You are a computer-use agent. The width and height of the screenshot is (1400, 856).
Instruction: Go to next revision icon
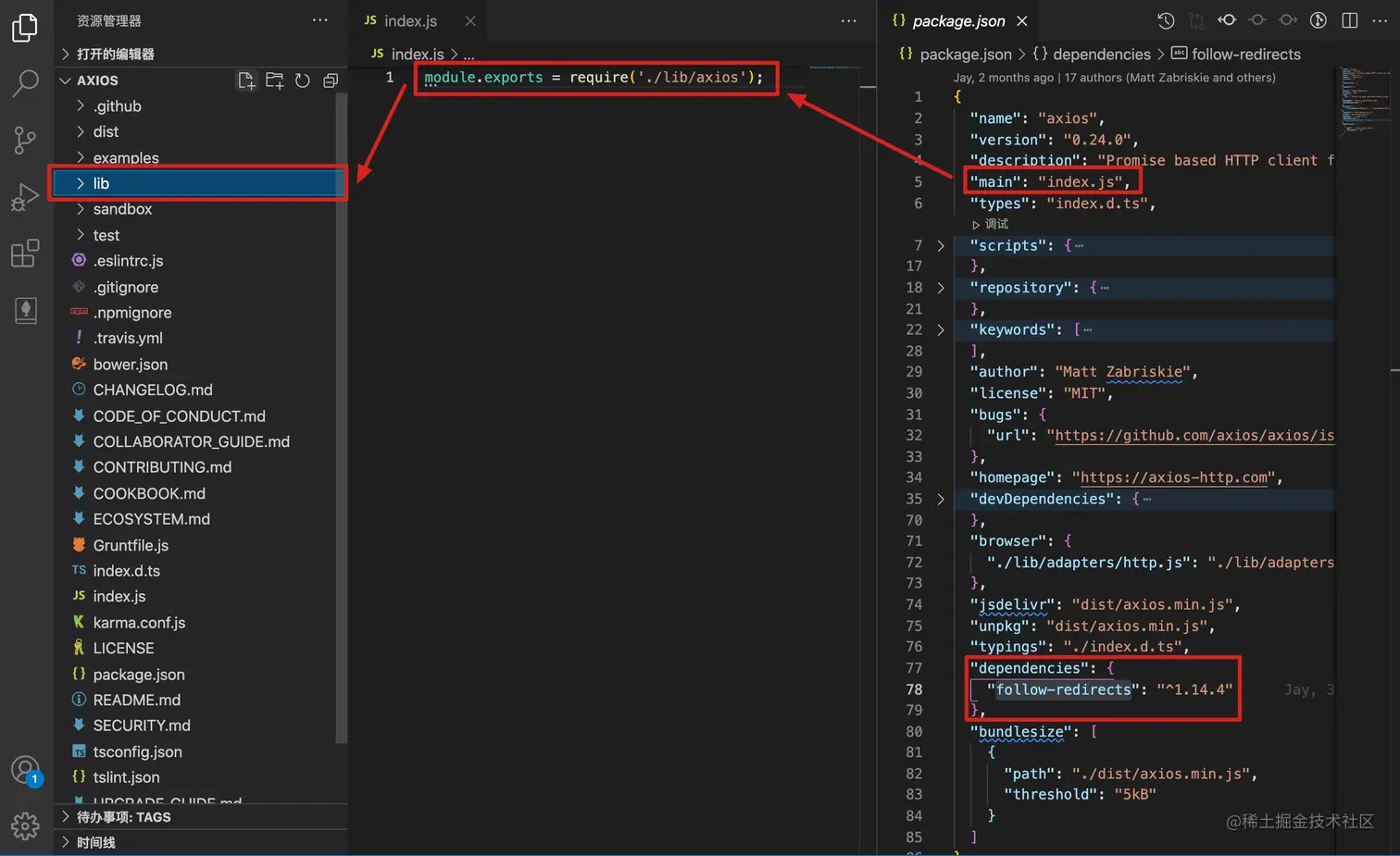point(1288,20)
